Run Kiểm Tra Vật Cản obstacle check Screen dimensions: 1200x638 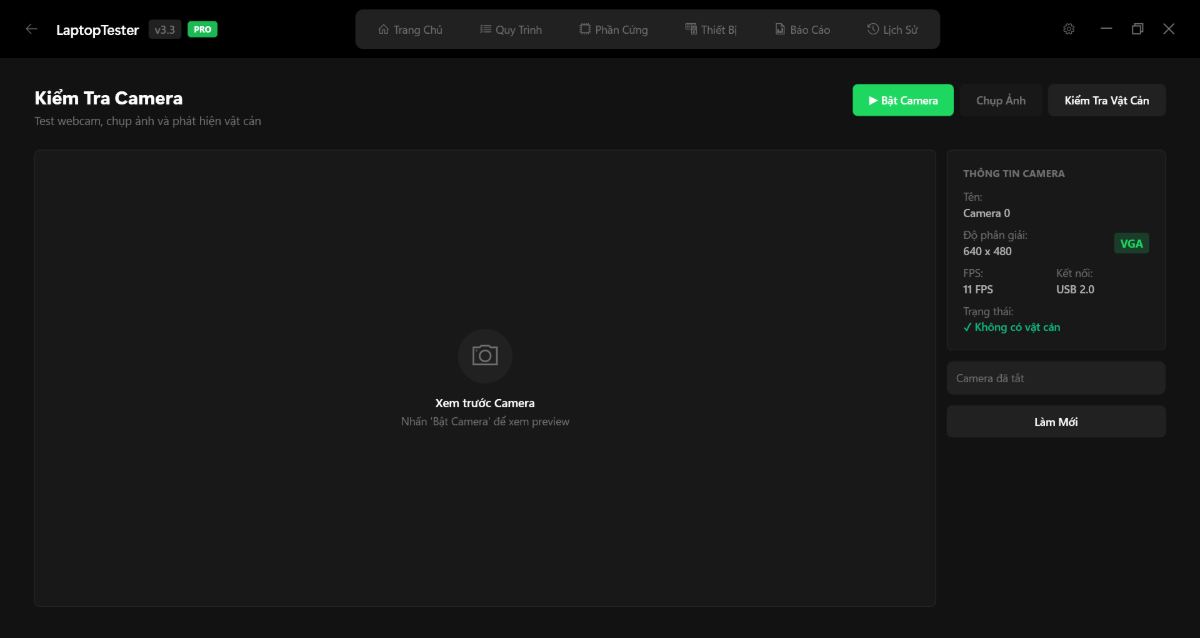[1106, 100]
